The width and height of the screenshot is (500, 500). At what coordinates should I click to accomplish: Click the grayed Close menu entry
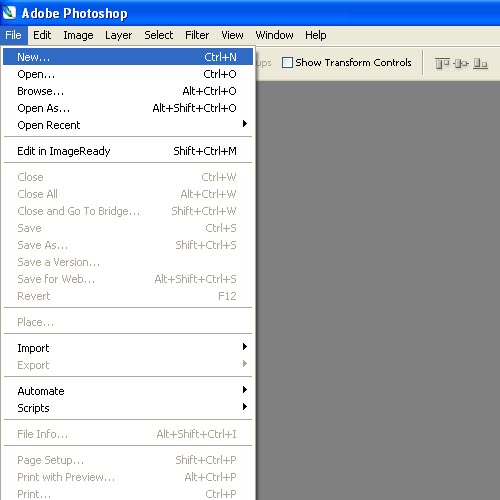coord(128,177)
